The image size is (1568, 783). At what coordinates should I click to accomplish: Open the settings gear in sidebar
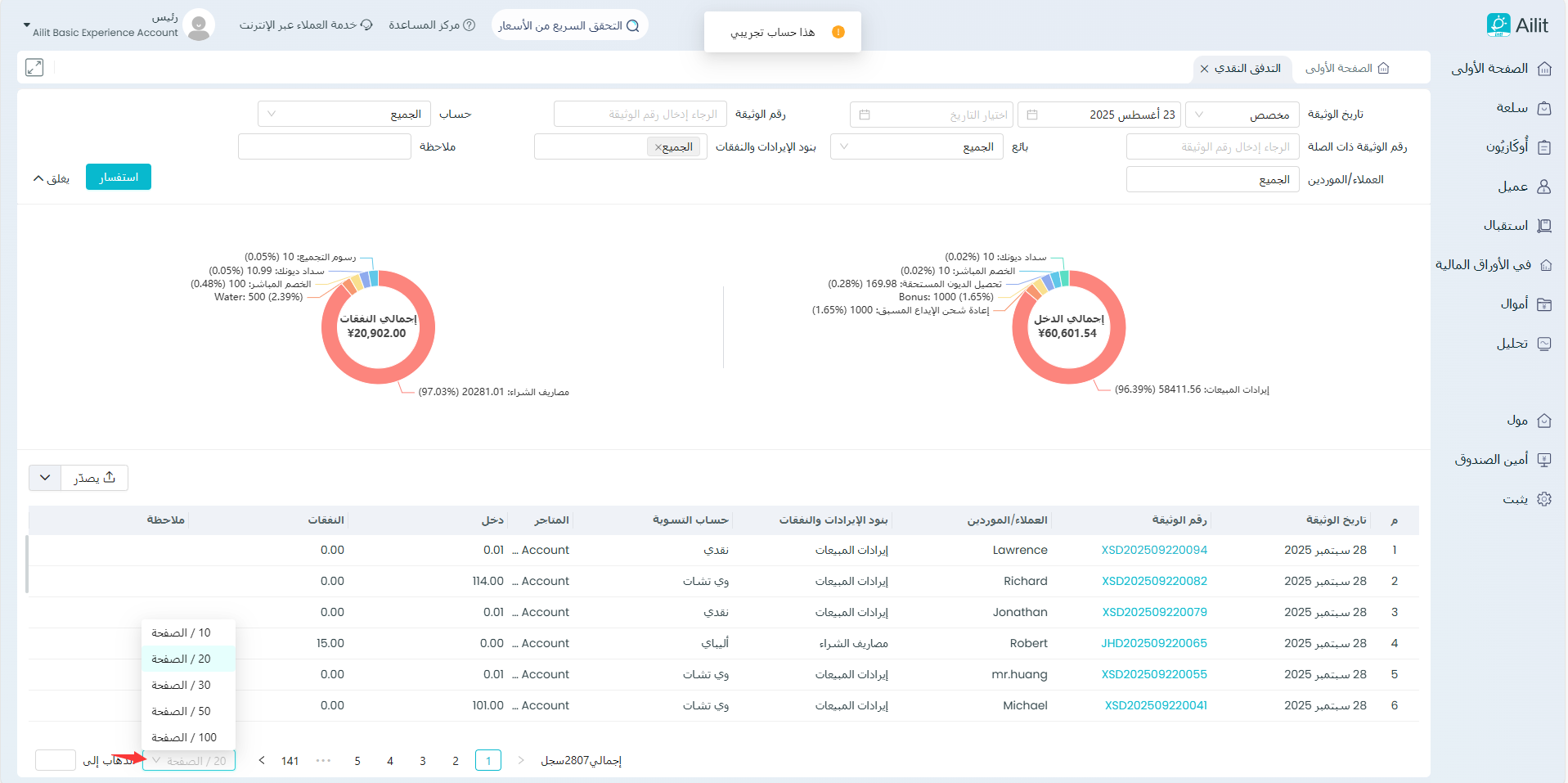coord(1543,499)
